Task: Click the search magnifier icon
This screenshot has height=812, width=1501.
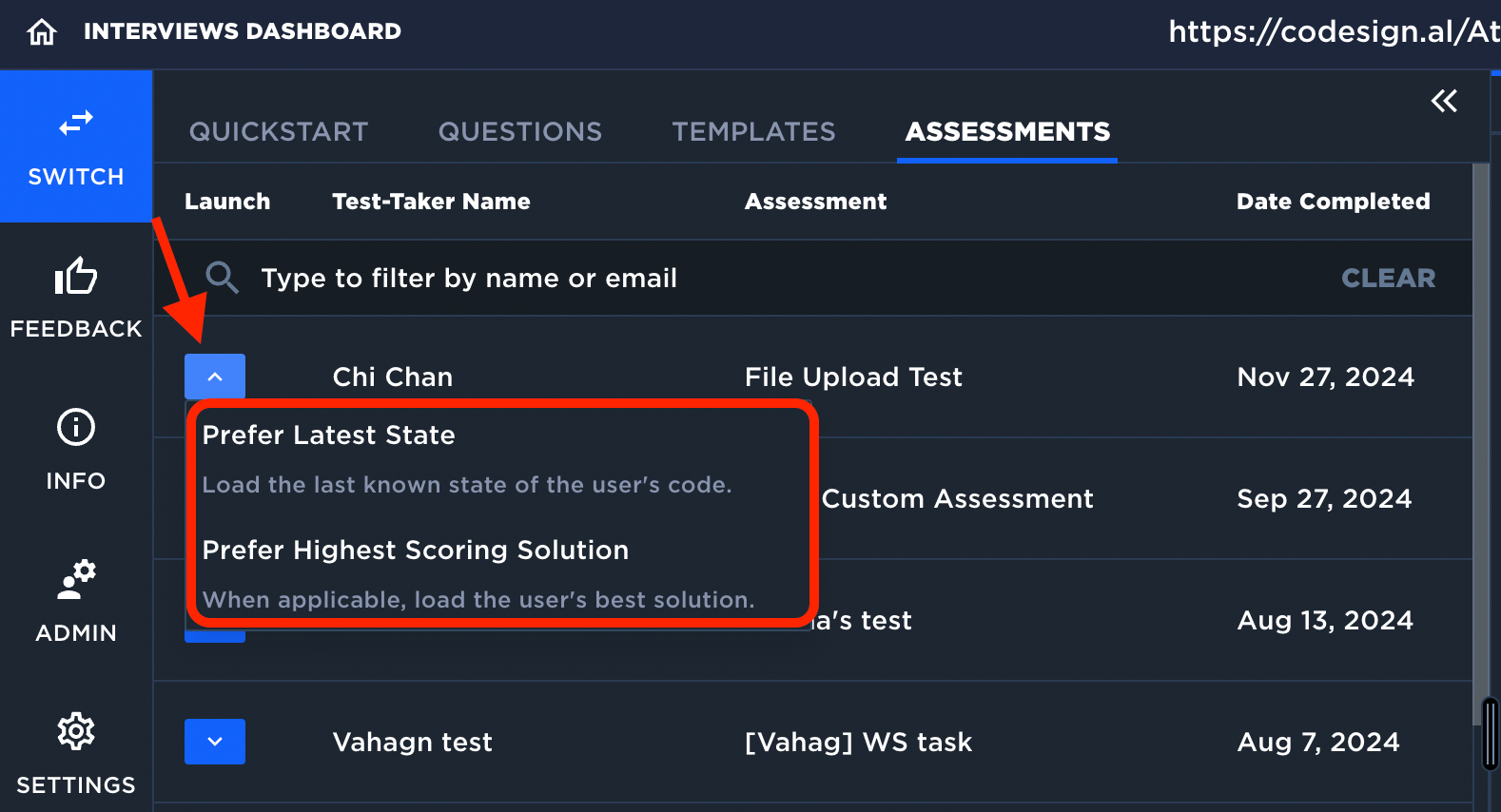Action: pyautogui.click(x=222, y=278)
